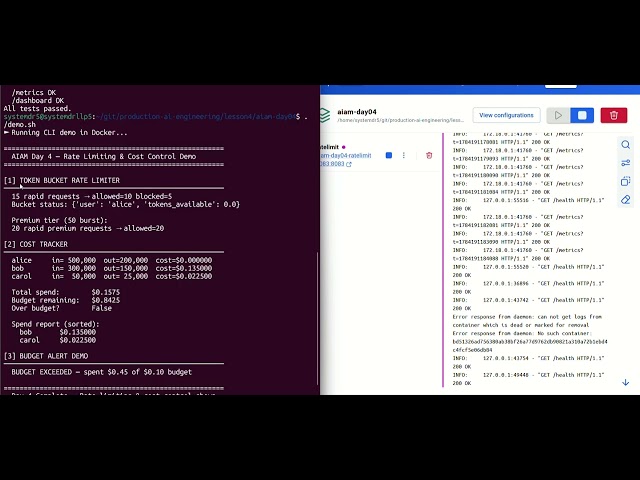
Task: Open View configurations for aiam-day04
Action: 506,115
